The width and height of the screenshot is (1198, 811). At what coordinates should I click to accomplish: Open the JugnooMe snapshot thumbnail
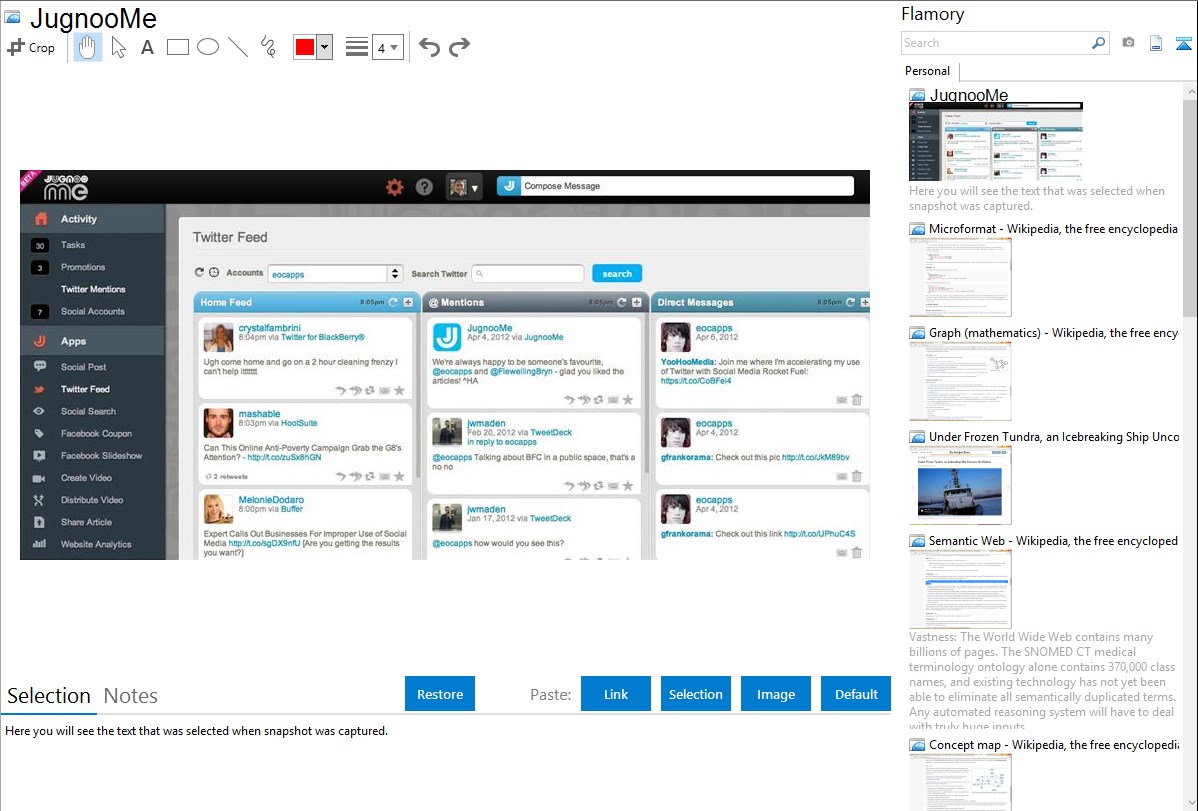(x=996, y=142)
